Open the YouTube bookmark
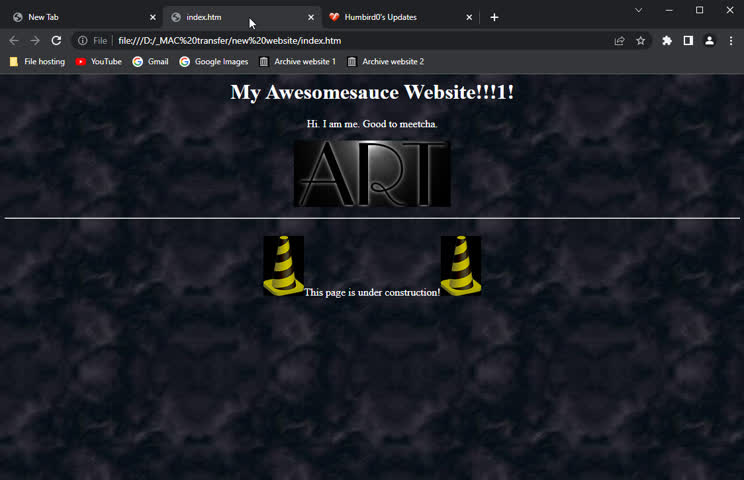This screenshot has width=744, height=480. 98,62
